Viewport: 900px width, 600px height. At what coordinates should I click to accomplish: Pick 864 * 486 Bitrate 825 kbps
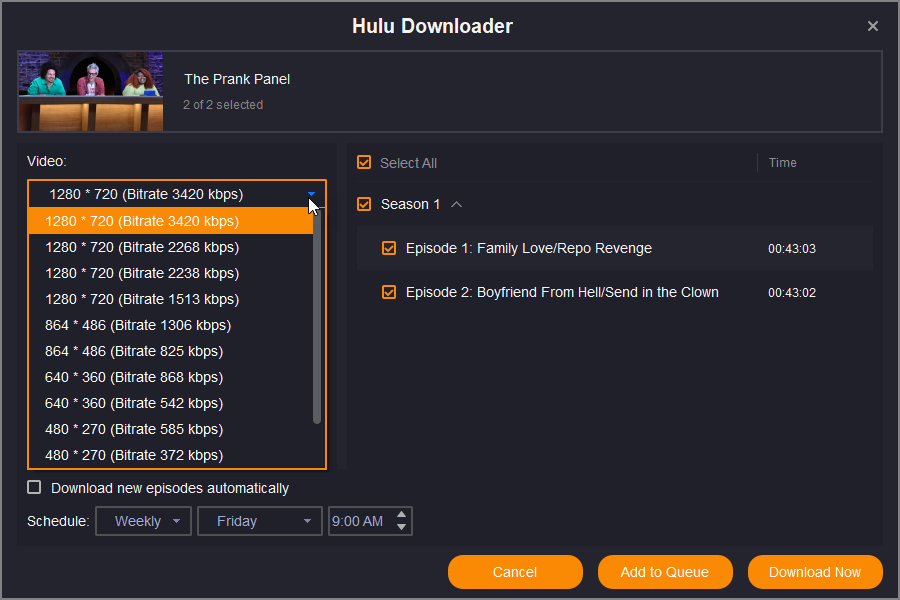pyautogui.click(x=170, y=351)
